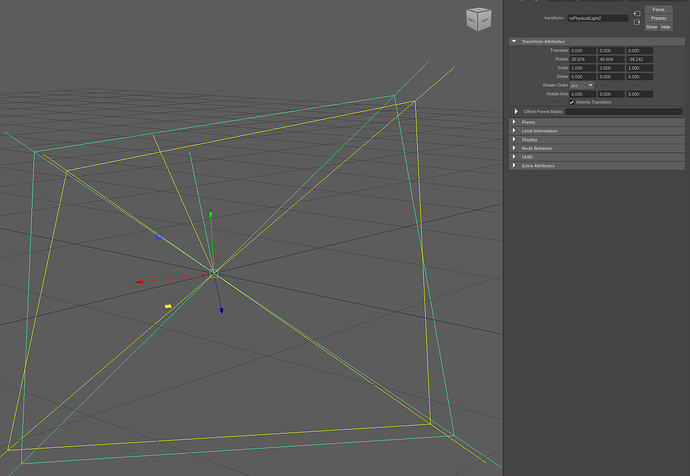The width and height of the screenshot is (690, 476).
Task: Click the transform name field rsPhysicalLight2
Action: click(597, 18)
